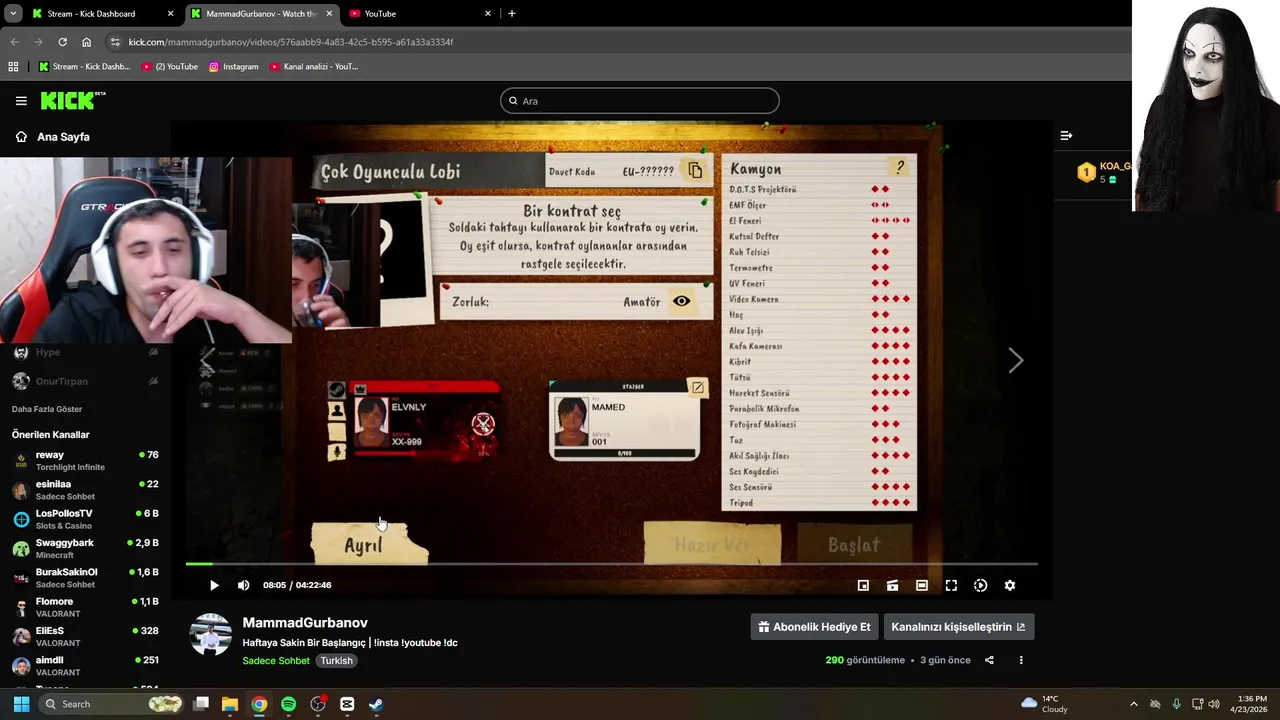The image size is (1280, 720).
Task: Enter fullscreen video mode
Action: (951, 585)
